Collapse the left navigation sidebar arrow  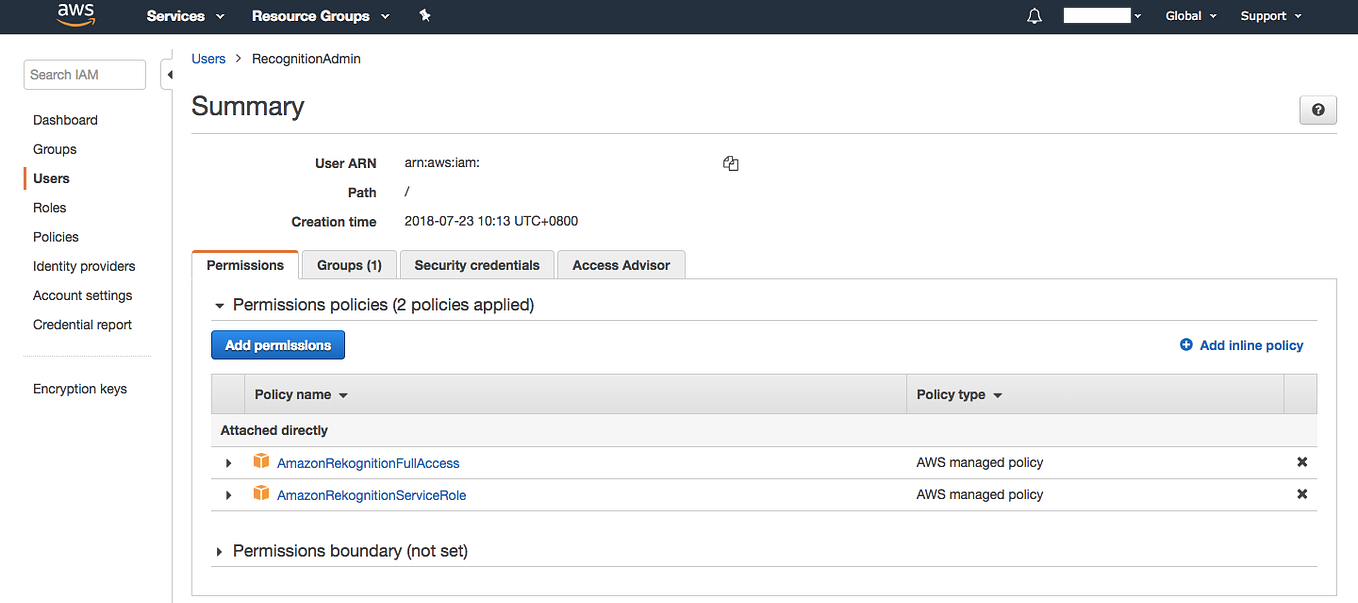click(168, 75)
